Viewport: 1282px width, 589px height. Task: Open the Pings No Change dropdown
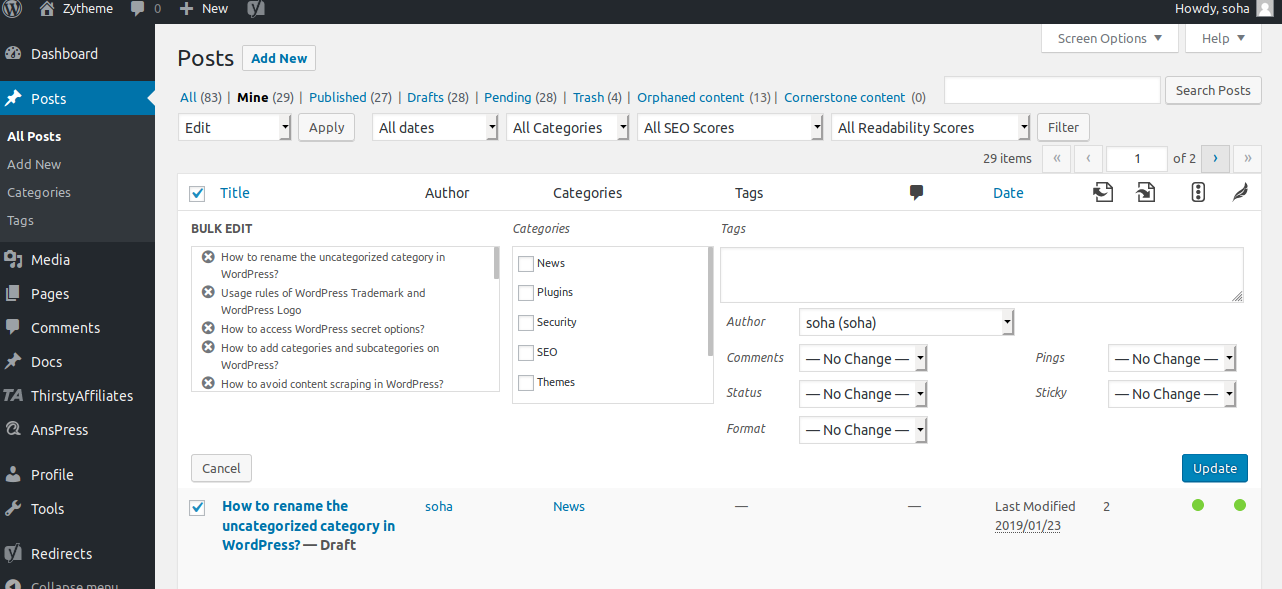tap(1173, 359)
